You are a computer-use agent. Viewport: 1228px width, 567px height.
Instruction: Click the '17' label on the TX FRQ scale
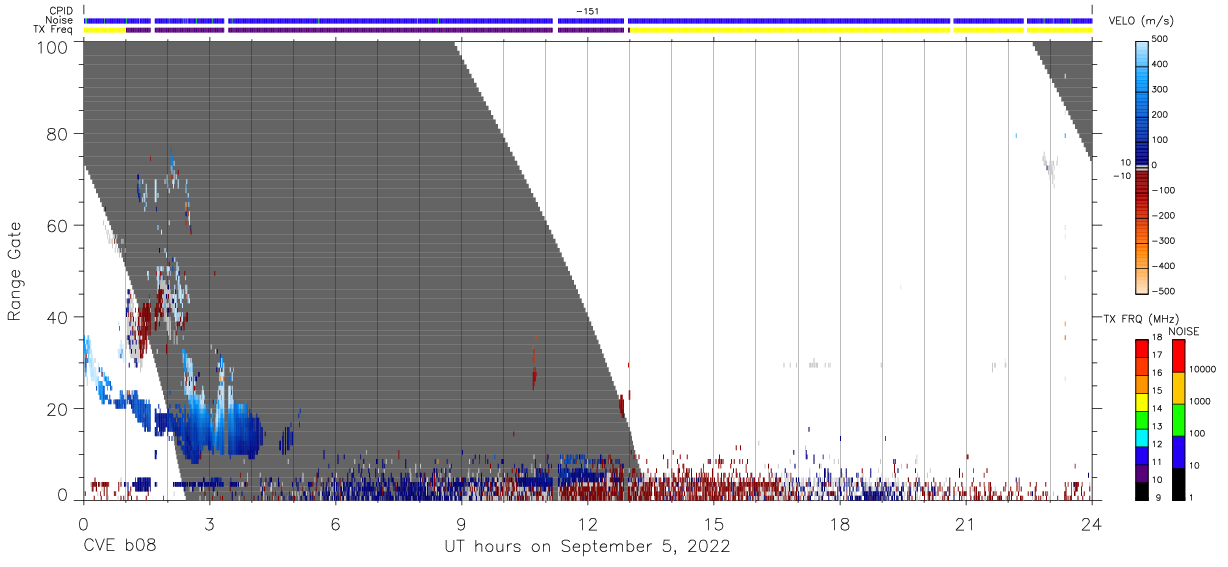1156,355
